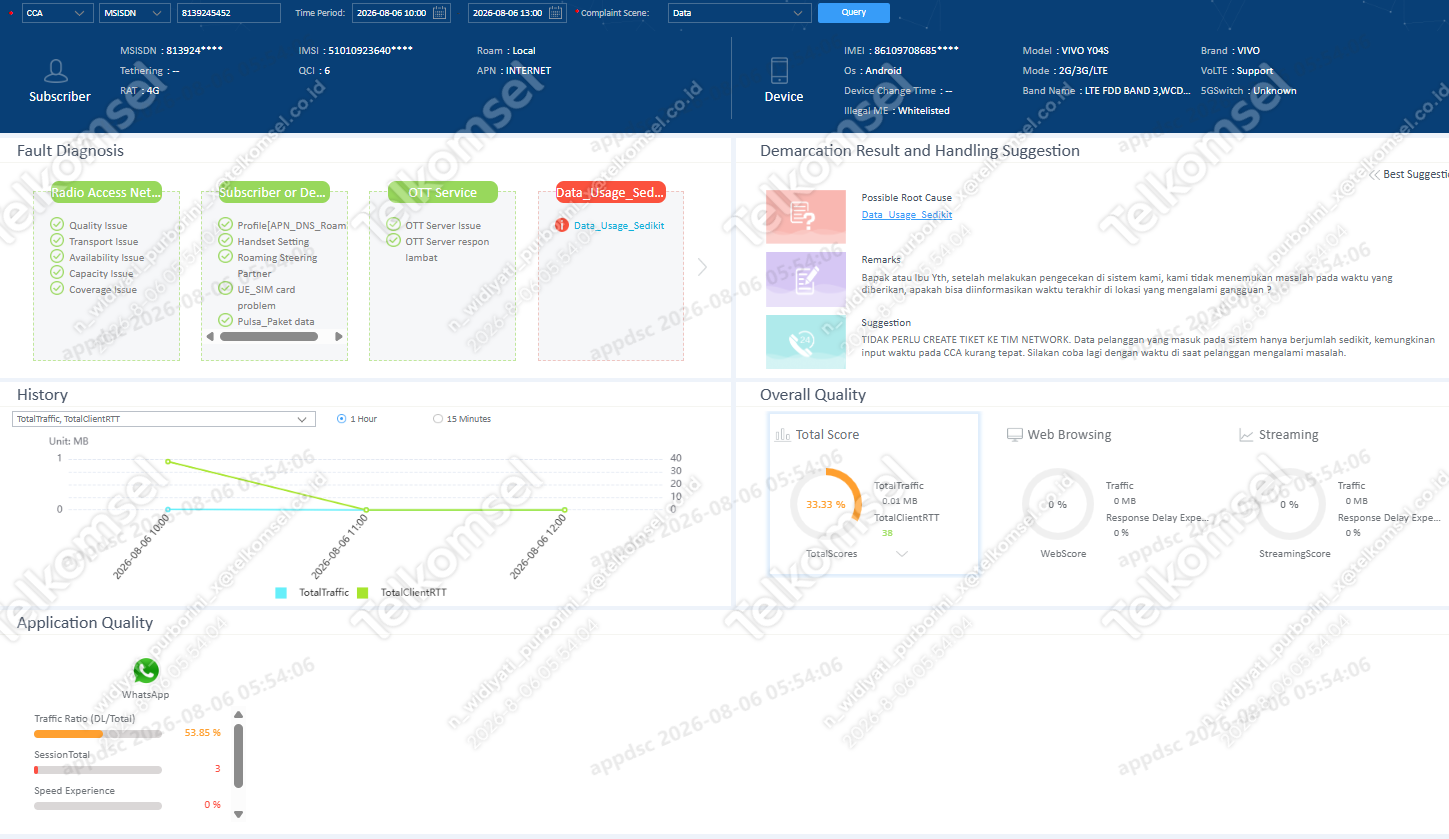This screenshot has width=1449, height=839.
Task: Select the red Data_Usage_Sedikit category header
Action: click(610, 192)
